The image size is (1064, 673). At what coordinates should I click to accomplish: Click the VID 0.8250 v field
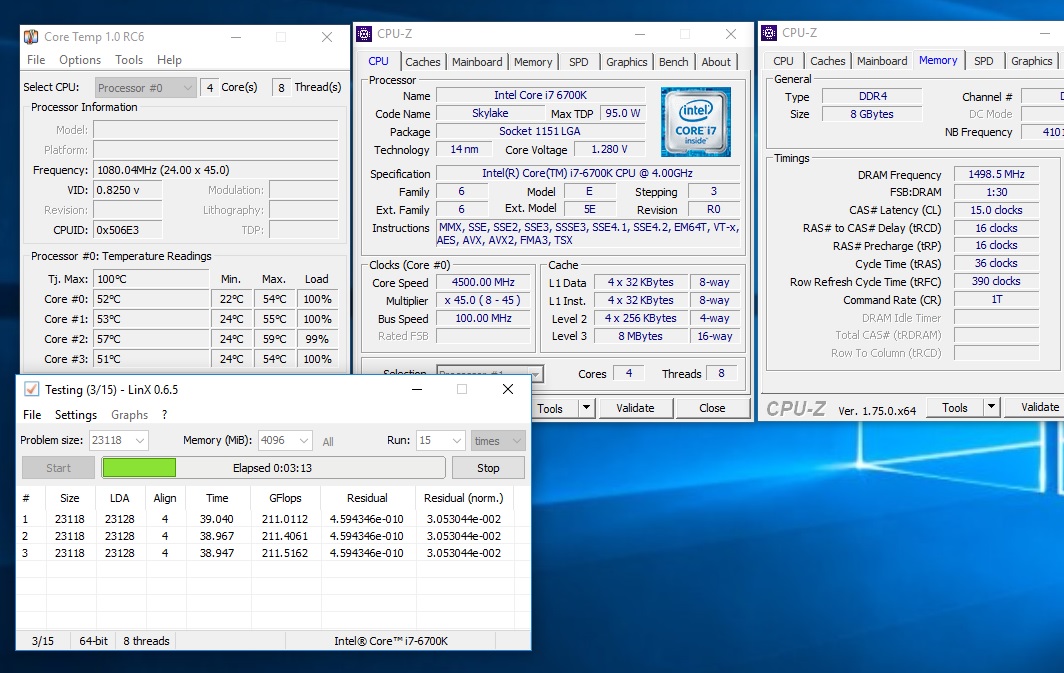(128, 190)
